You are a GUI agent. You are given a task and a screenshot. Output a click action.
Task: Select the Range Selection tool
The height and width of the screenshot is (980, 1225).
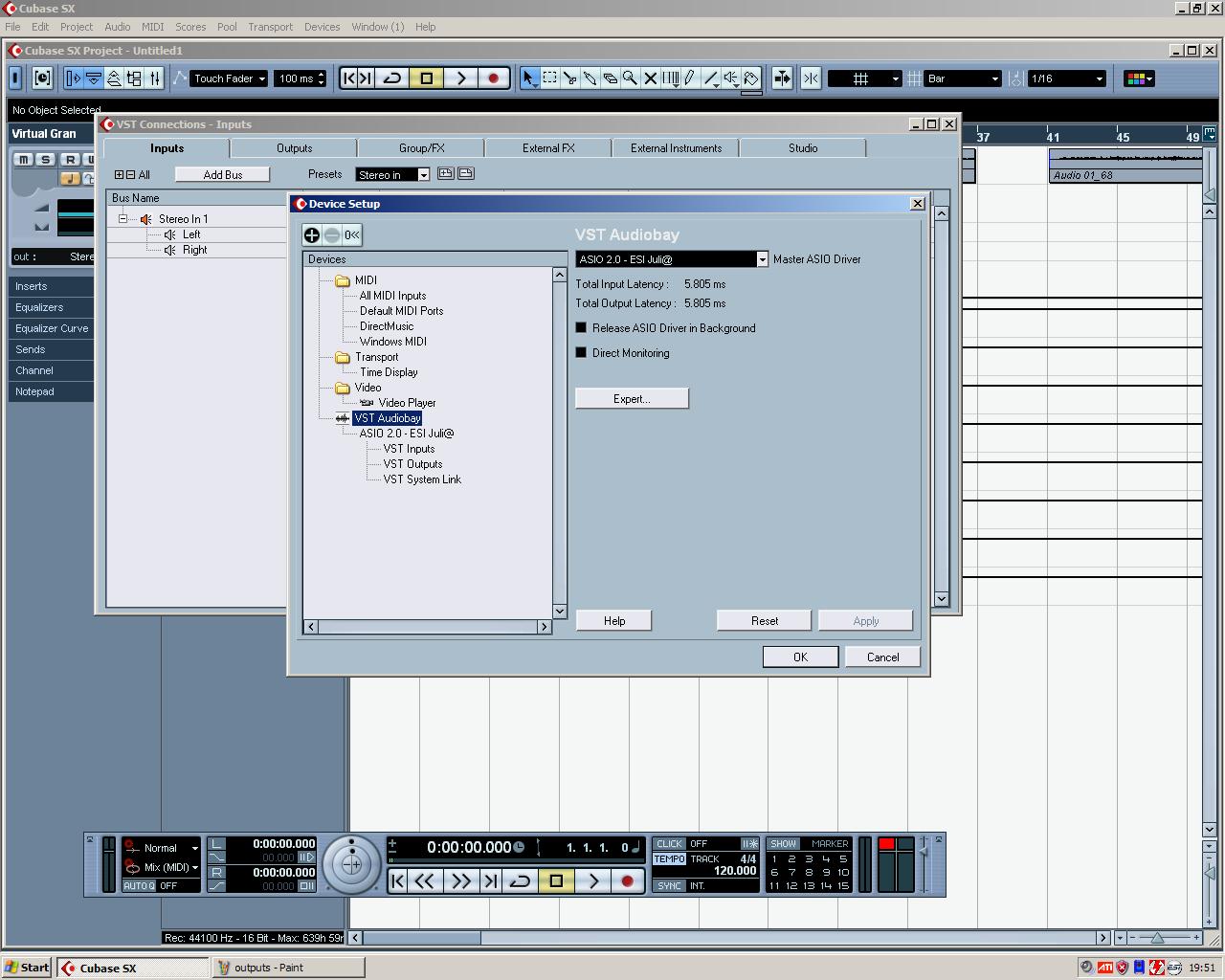(550, 78)
